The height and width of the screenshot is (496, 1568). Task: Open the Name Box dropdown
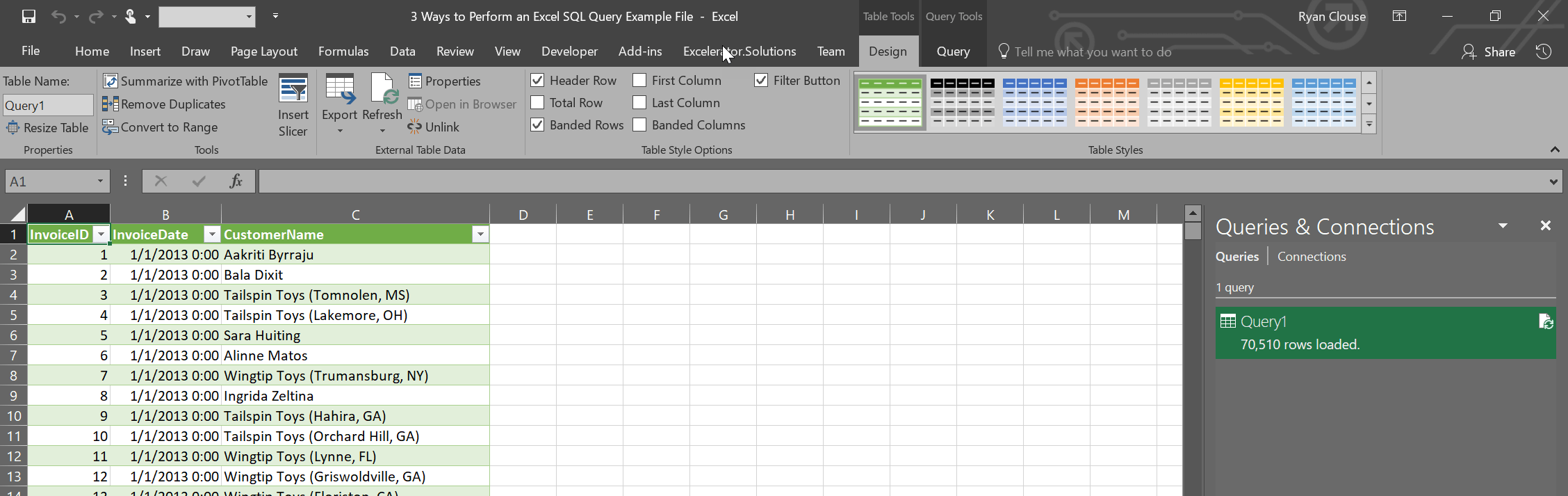click(x=100, y=181)
